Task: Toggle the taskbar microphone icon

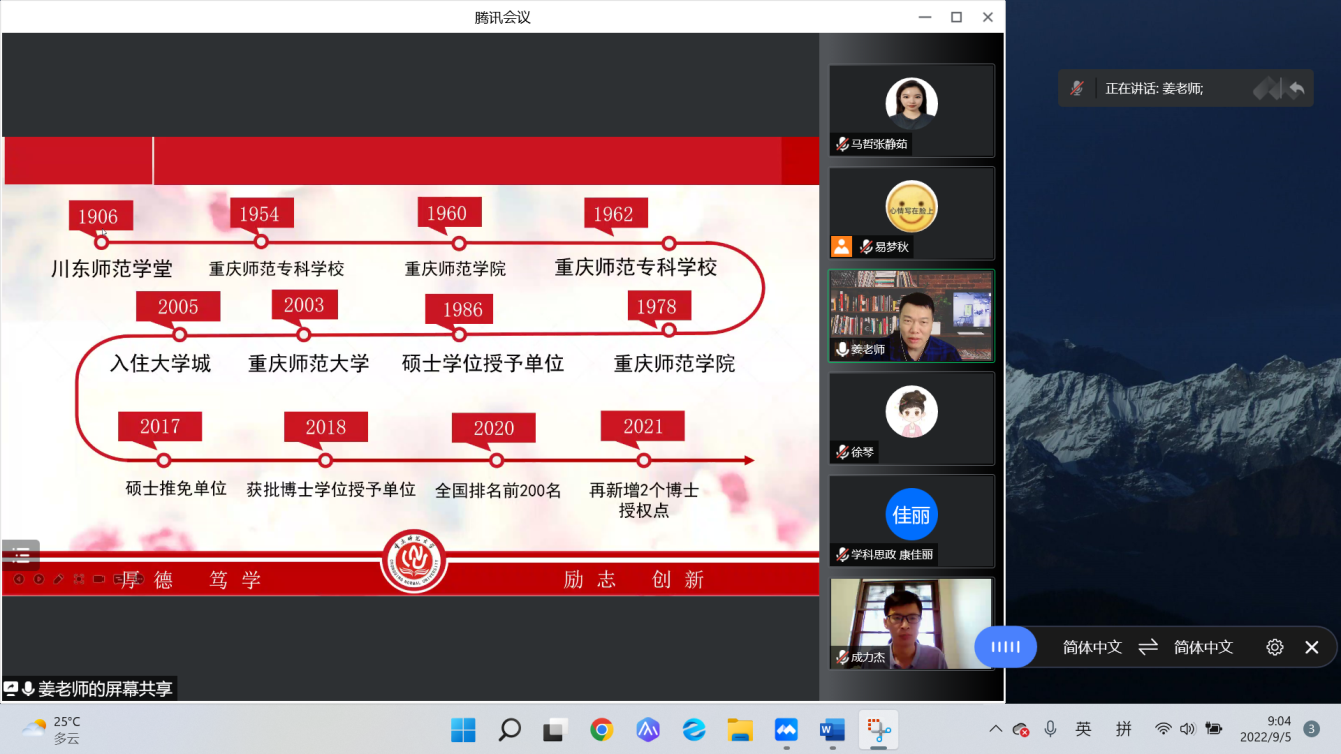Action: tap(1050, 729)
